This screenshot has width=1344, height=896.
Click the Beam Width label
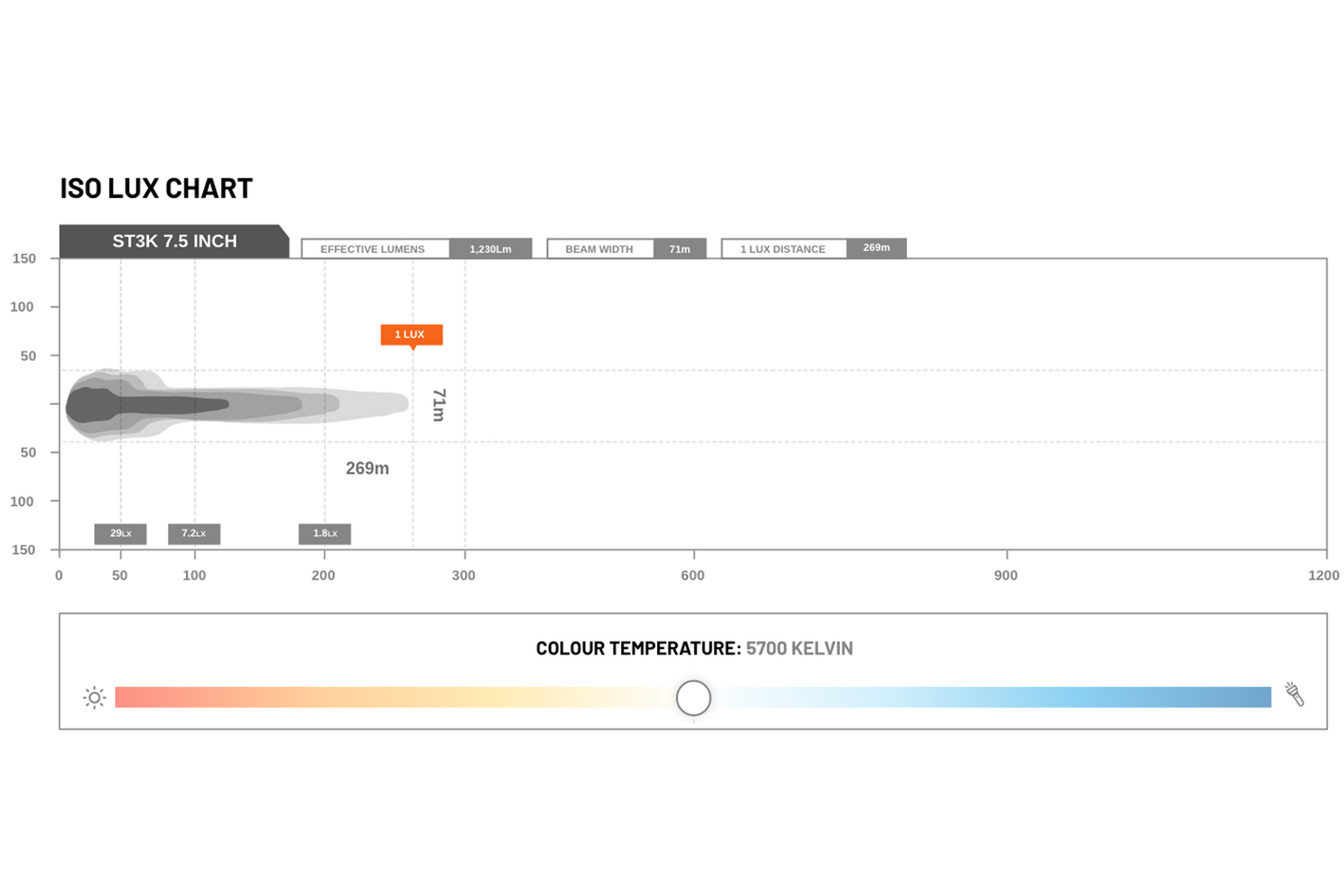[600, 249]
